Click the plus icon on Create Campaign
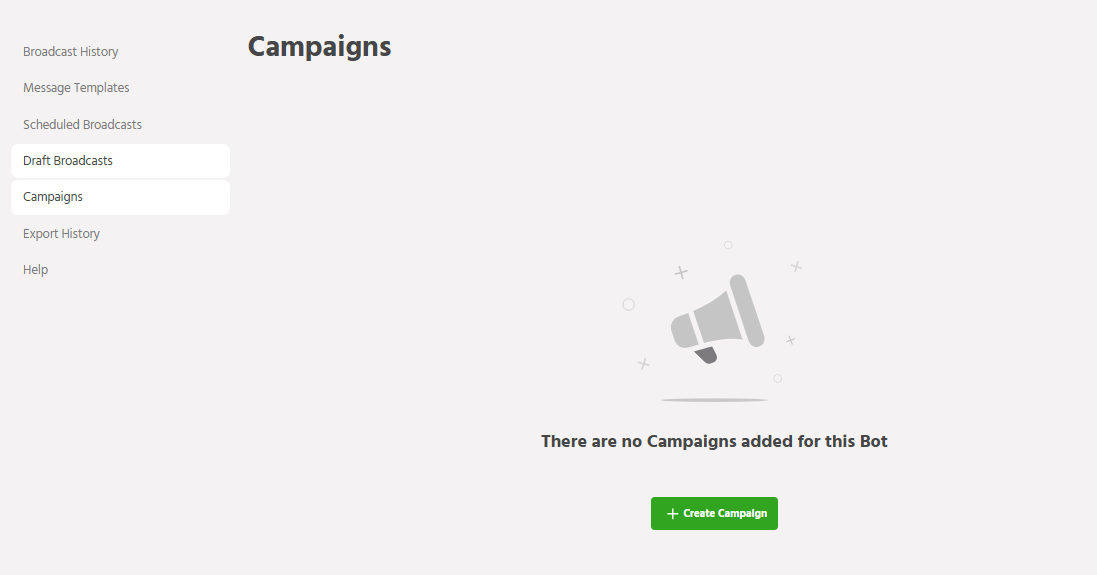This screenshot has height=575, width=1097. [x=672, y=514]
